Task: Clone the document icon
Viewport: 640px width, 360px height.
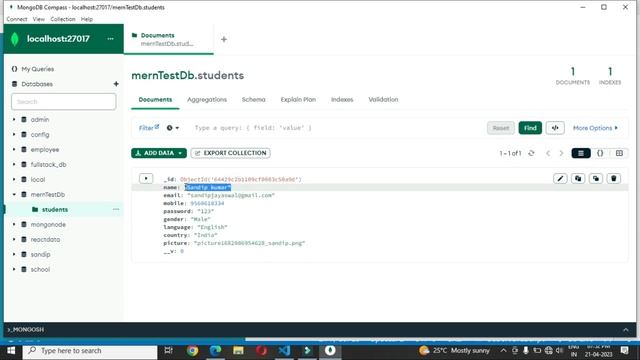Action: tap(596, 178)
